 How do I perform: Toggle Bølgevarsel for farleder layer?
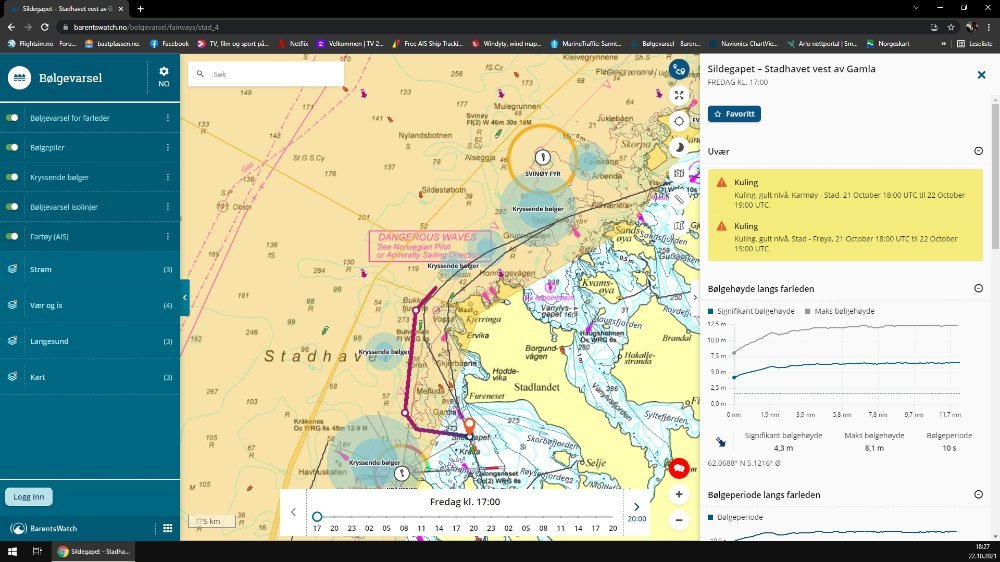pos(12,118)
